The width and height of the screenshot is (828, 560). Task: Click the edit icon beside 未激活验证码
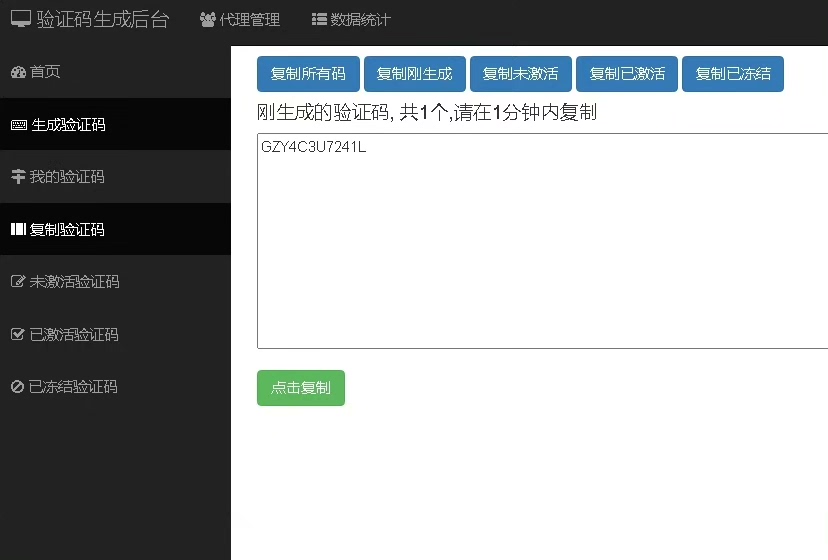(18, 281)
